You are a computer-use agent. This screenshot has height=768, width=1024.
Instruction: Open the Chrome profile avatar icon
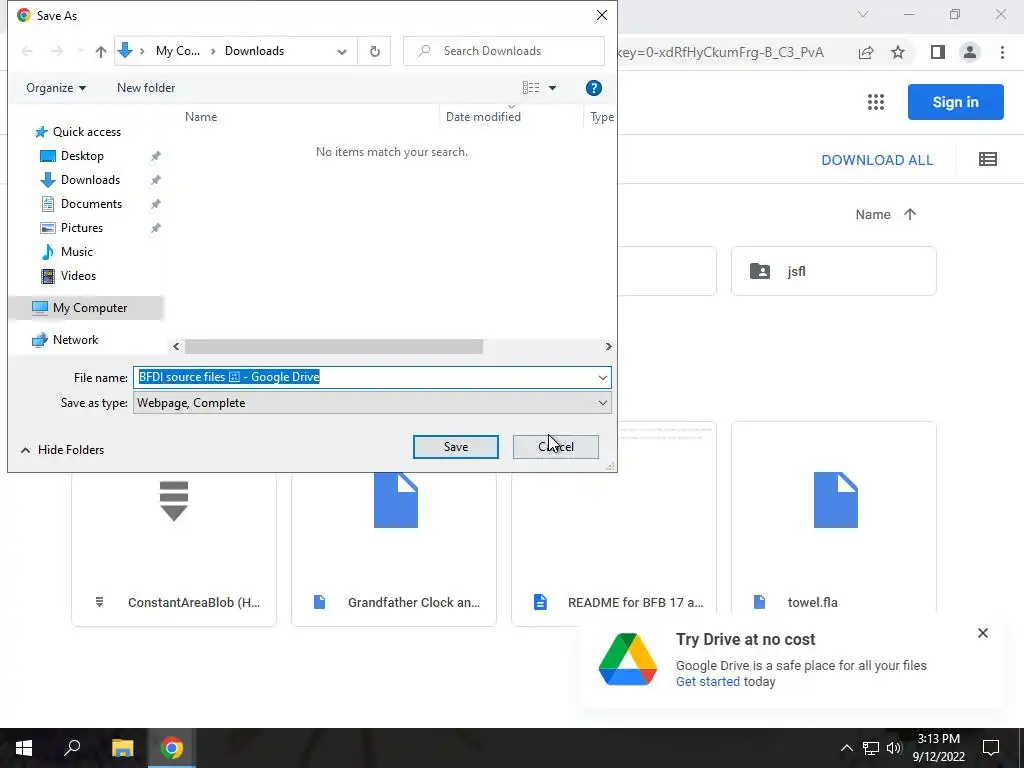[x=970, y=52]
